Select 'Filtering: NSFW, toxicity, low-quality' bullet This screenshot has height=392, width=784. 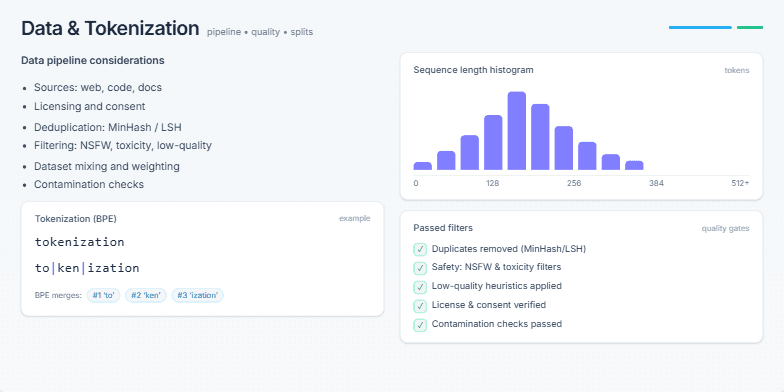pyautogui.click(x=123, y=146)
